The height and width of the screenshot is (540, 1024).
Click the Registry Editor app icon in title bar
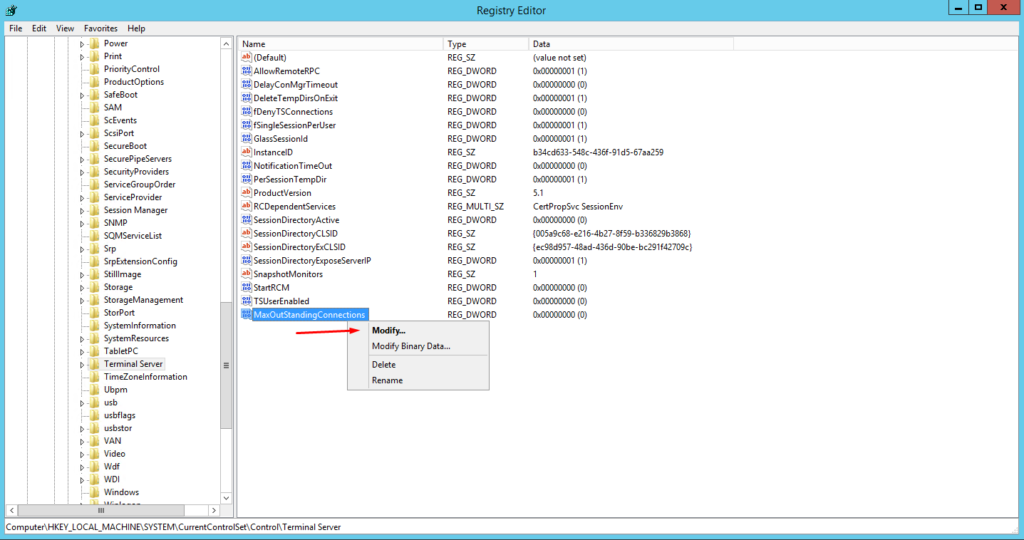click(10, 10)
